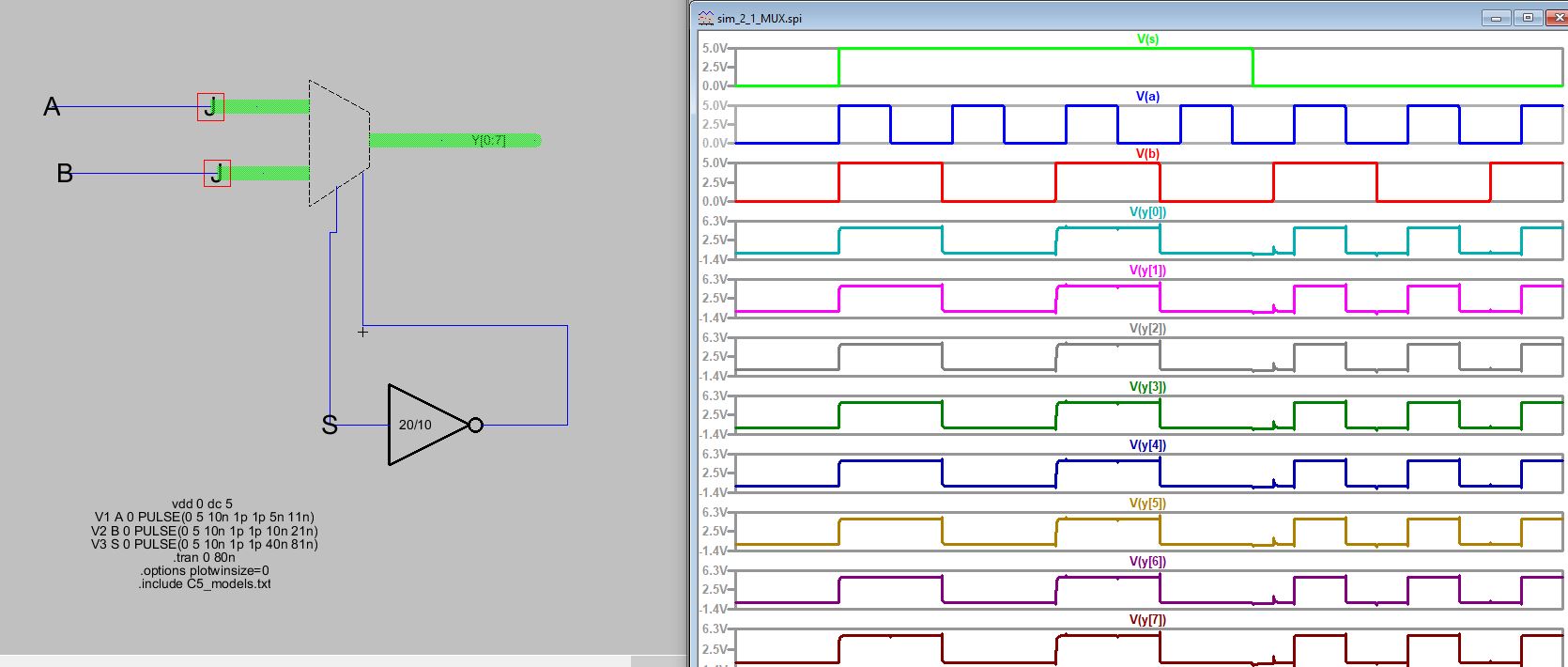Maximize the sim_2_1_MUX.spi waveform window
Screen dimensions: 1568x667
tap(1528, 18)
